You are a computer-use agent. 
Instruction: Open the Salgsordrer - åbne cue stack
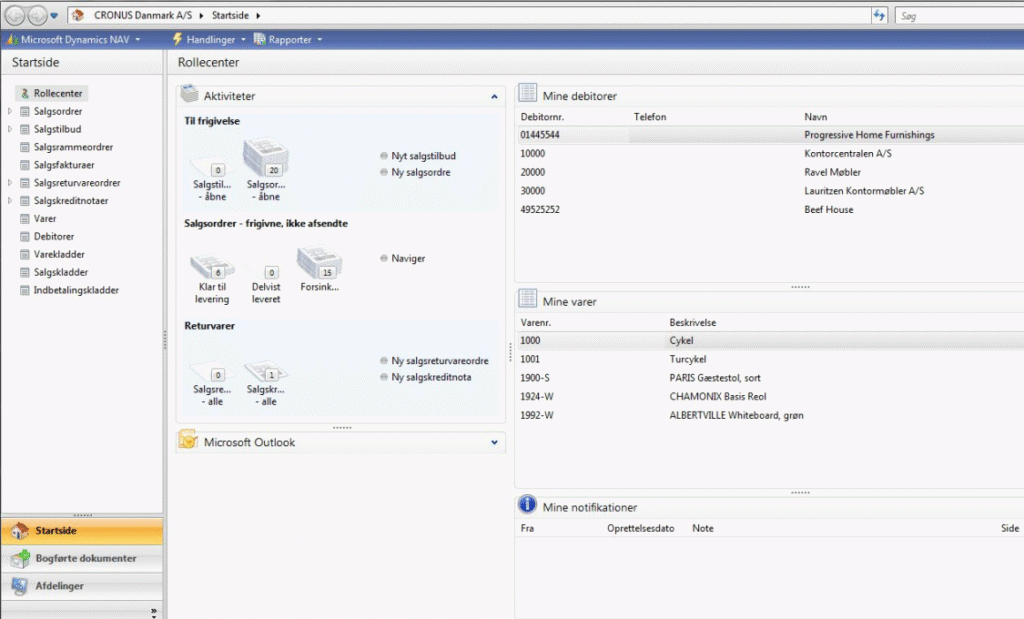266,170
